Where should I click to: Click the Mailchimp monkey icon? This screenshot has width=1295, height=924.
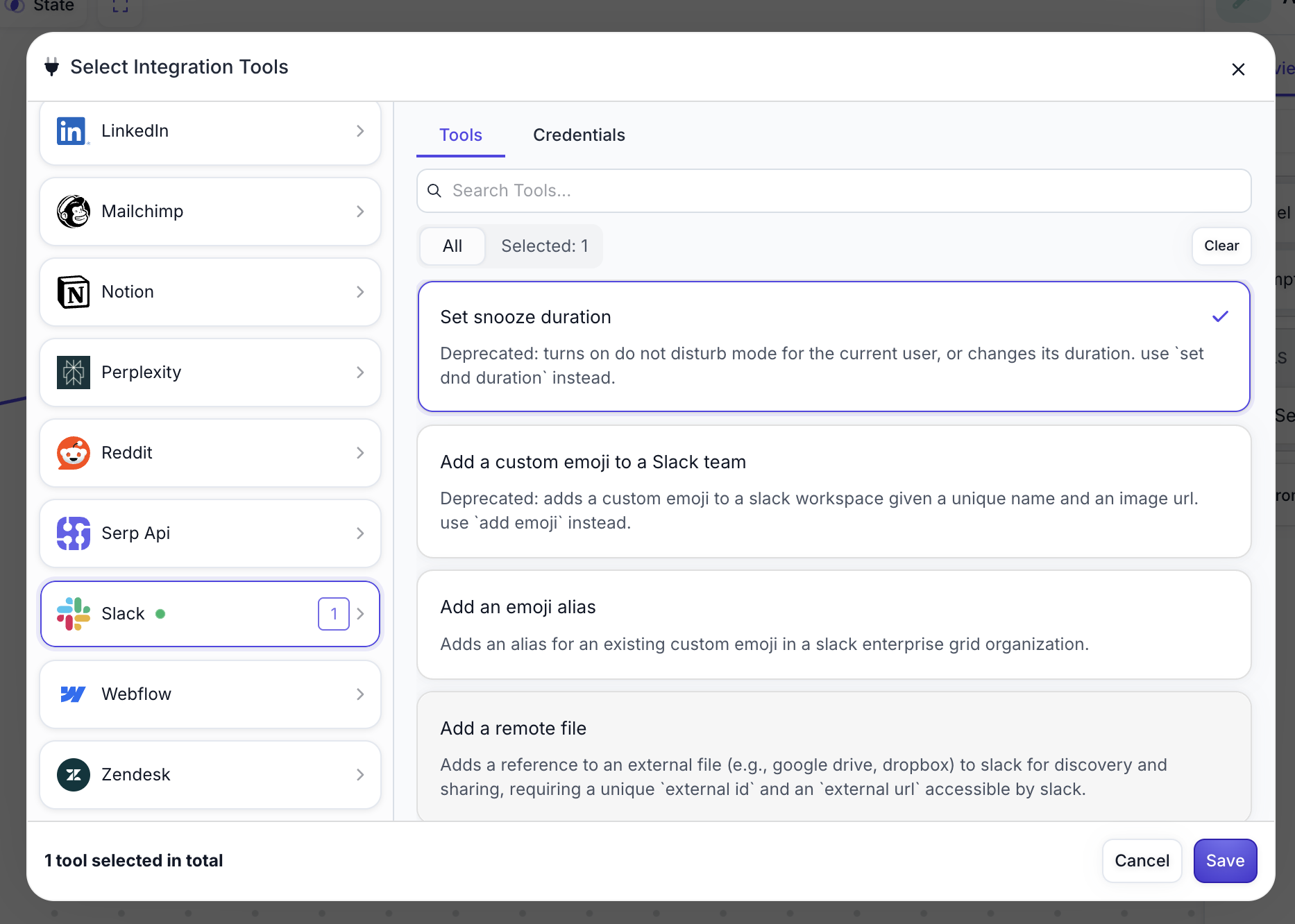pos(74,212)
